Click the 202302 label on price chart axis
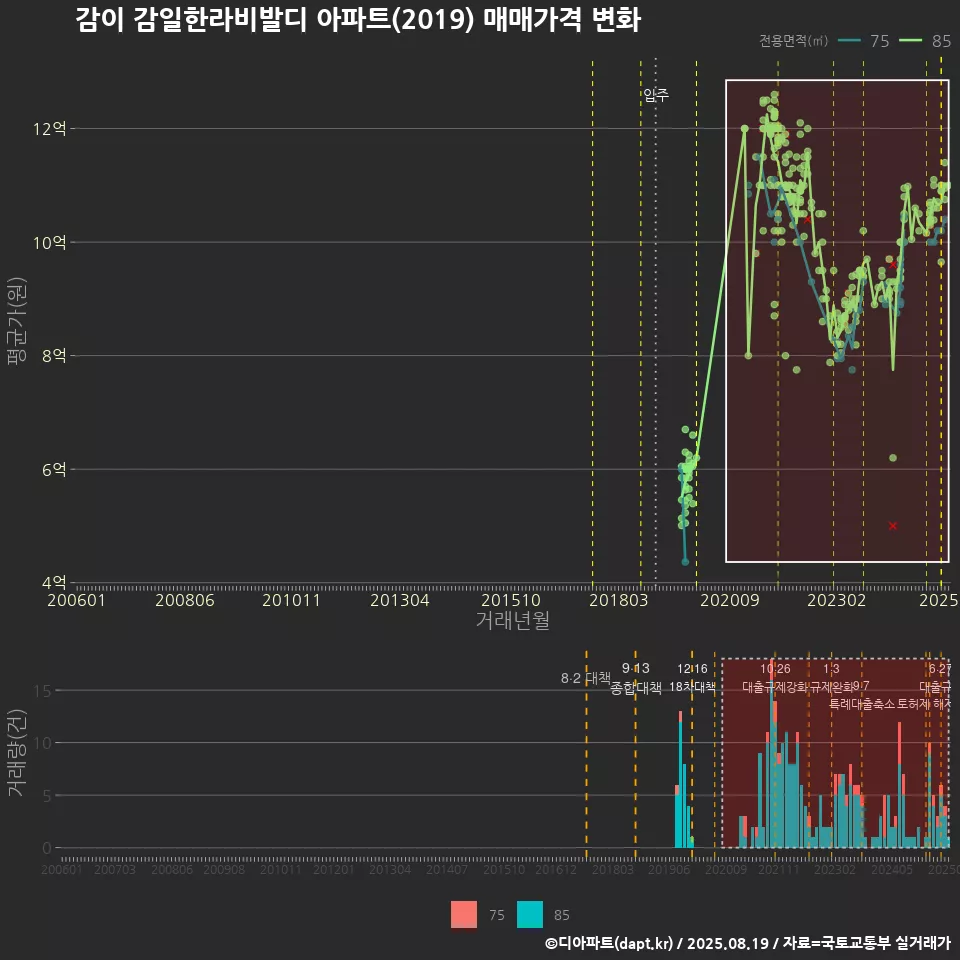Screen dimensions: 960x960 837,600
